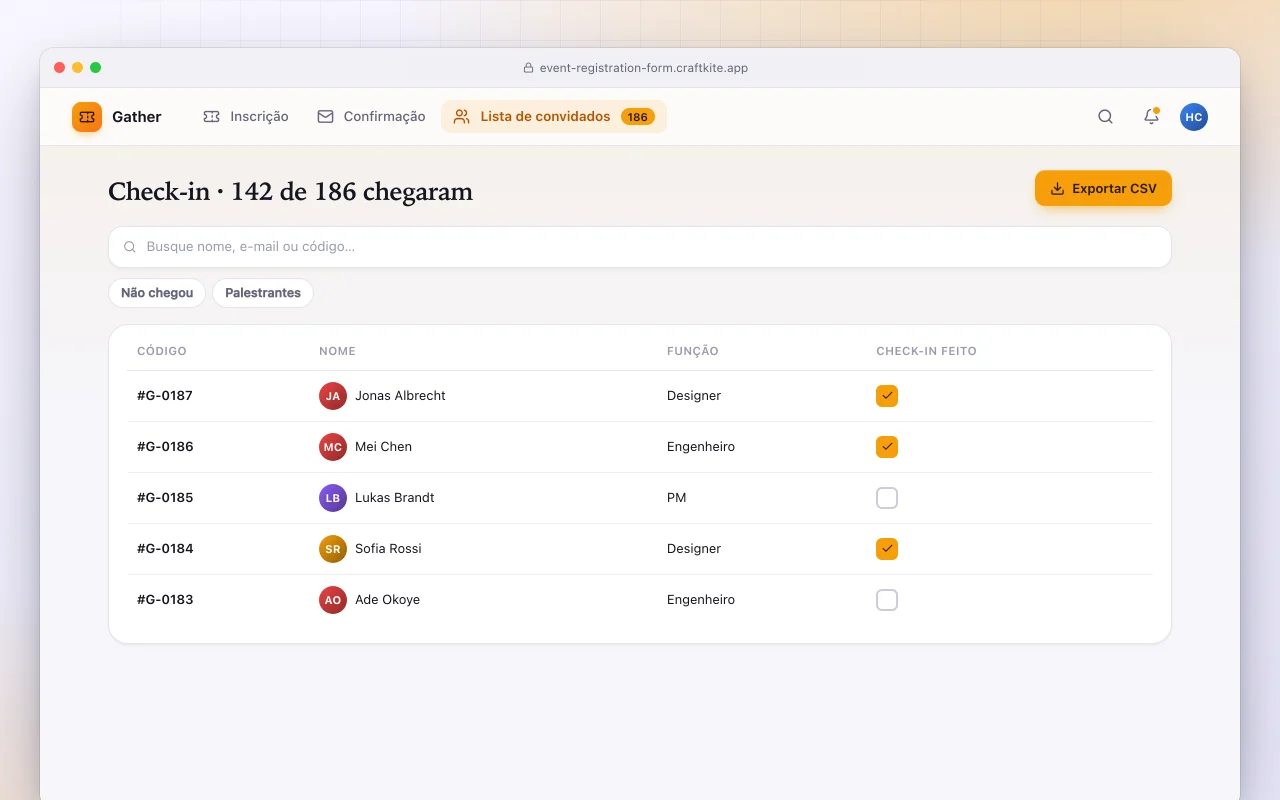Select the Lista de convidados tab

(x=554, y=117)
